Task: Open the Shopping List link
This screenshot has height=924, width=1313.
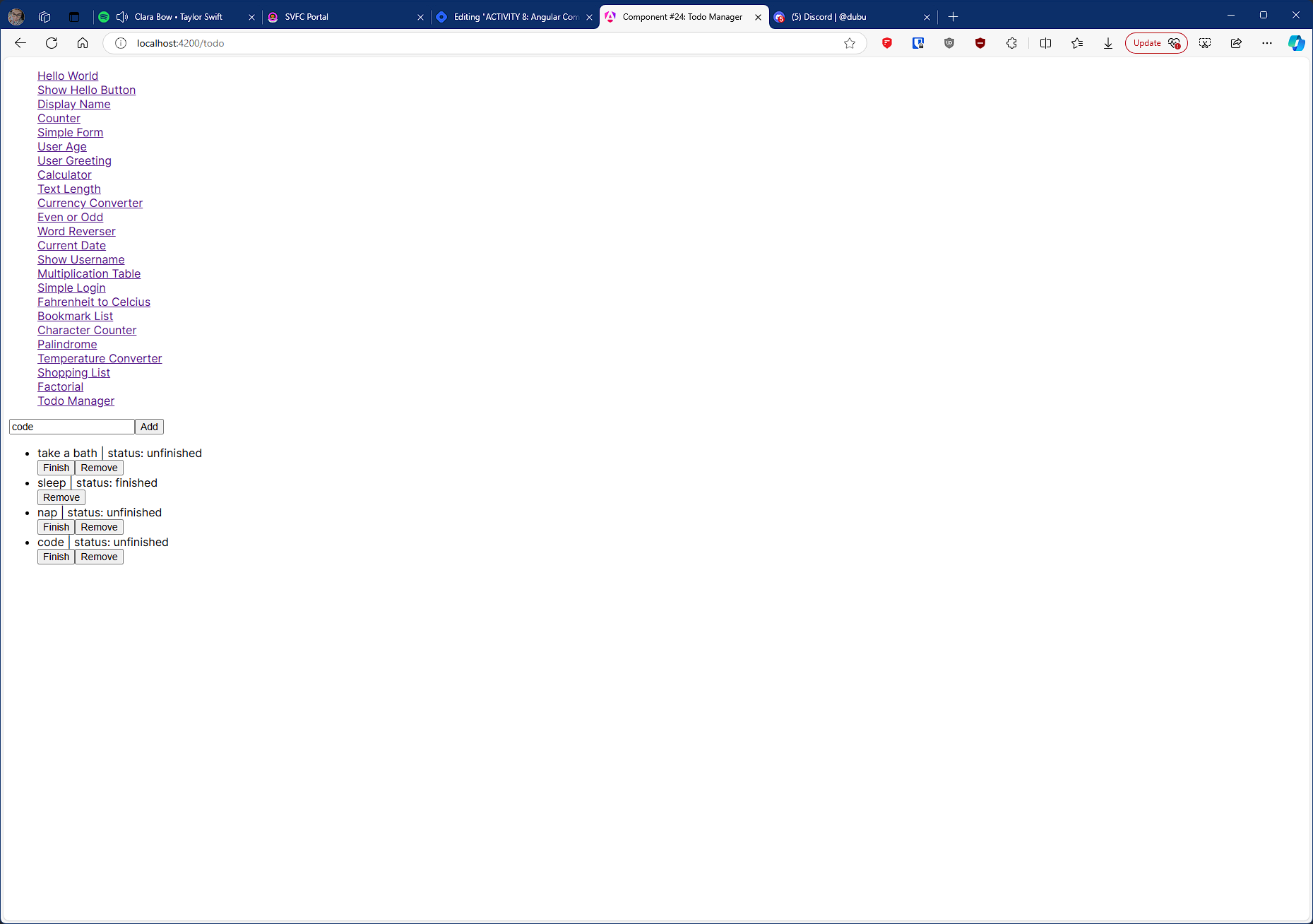Action: (x=73, y=372)
